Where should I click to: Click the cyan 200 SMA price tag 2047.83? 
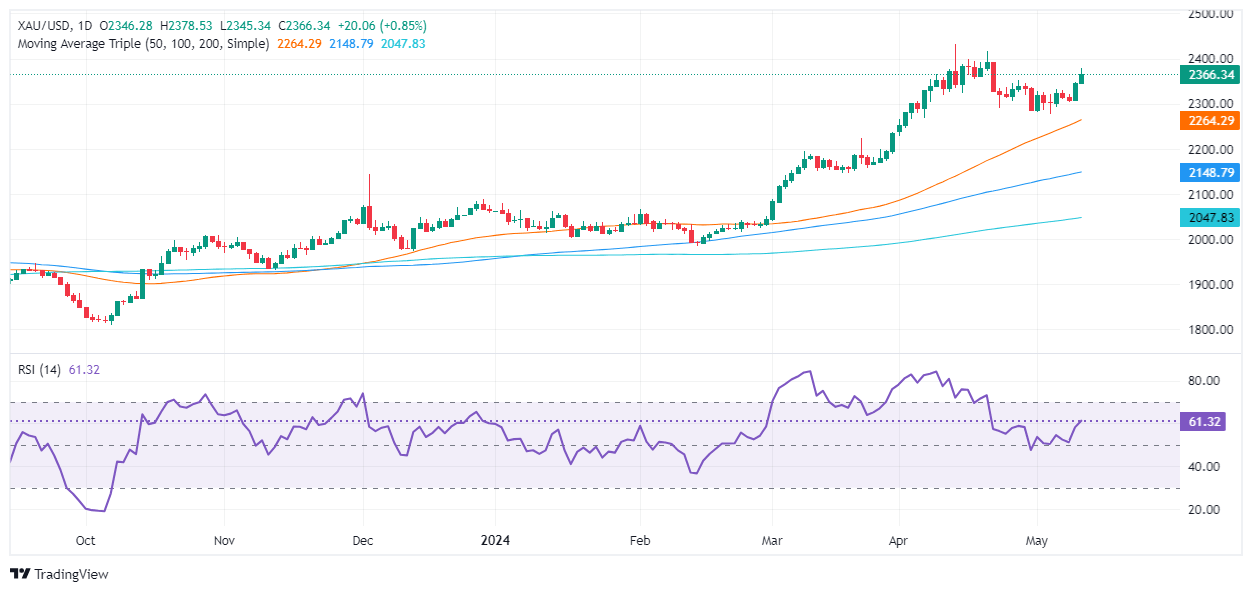[x=1209, y=218]
